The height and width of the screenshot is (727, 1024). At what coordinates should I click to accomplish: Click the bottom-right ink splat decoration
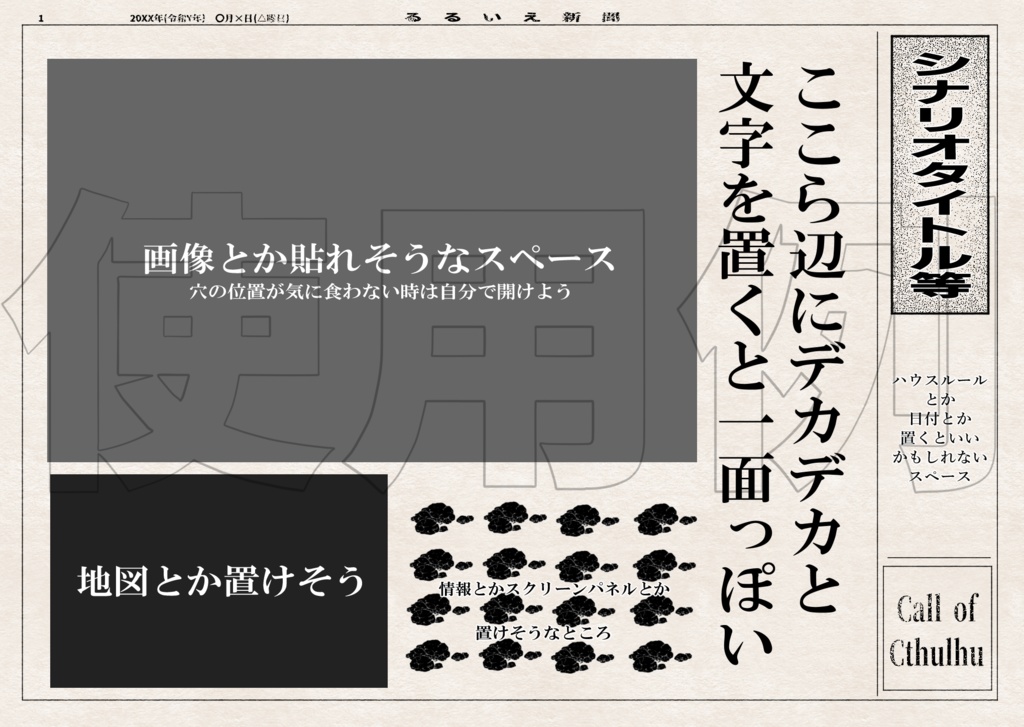click(x=652, y=655)
